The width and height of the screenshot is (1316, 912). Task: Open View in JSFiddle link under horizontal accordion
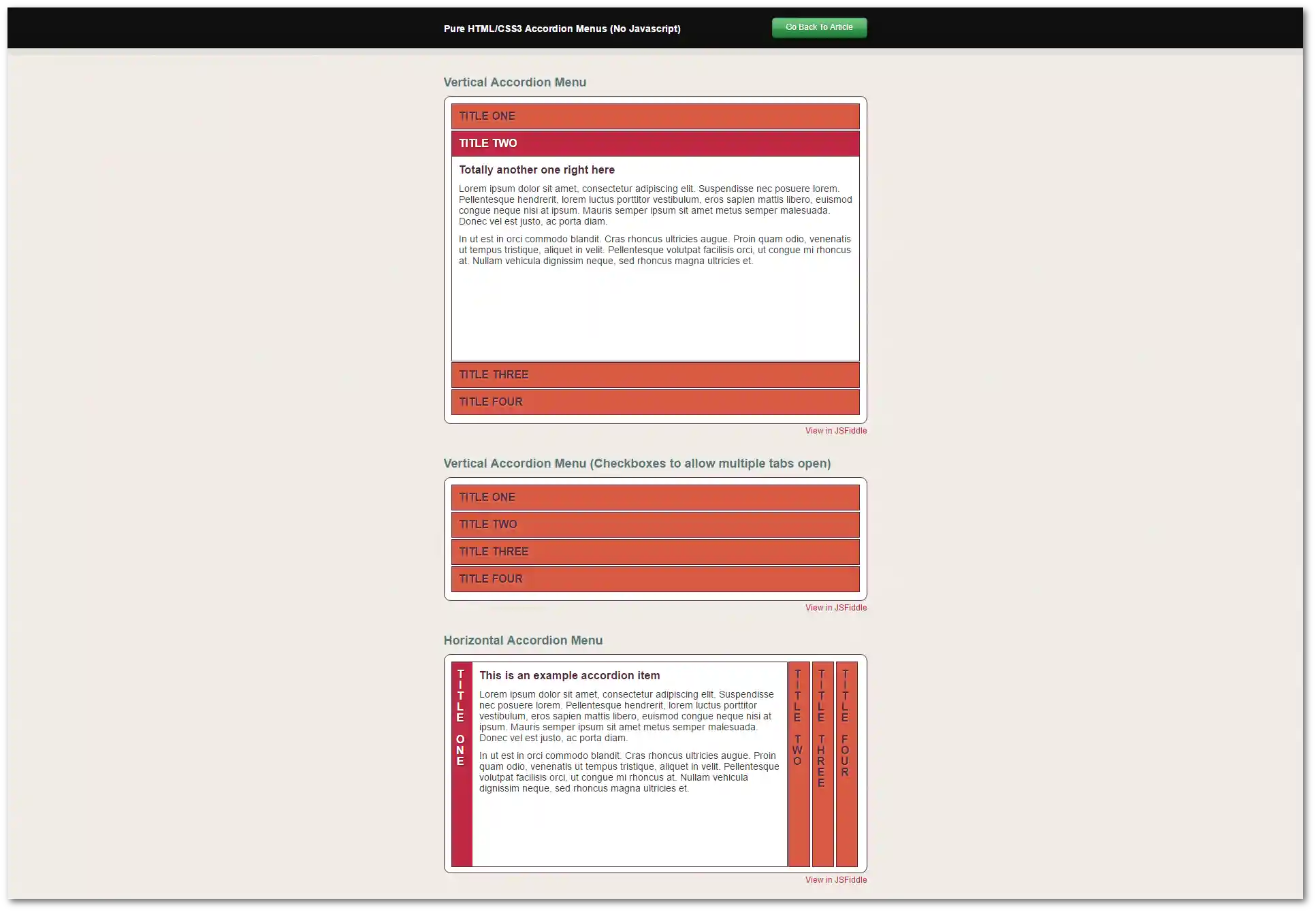coord(835,880)
